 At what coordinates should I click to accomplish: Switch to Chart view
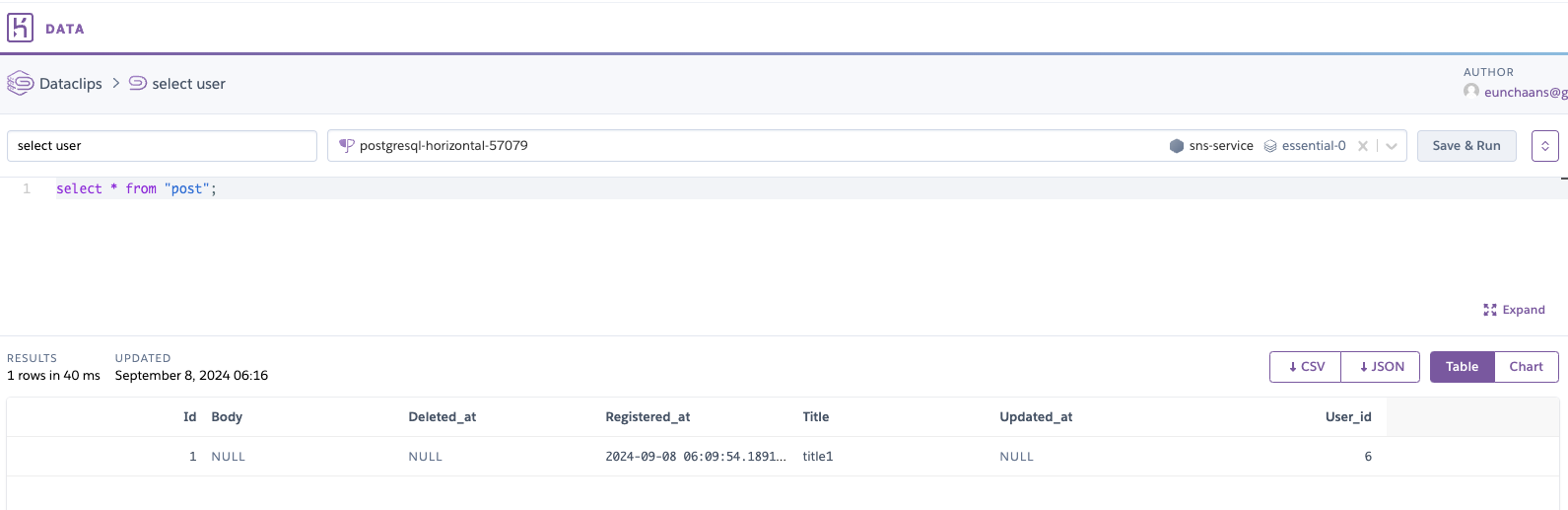tap(1527, 367)
